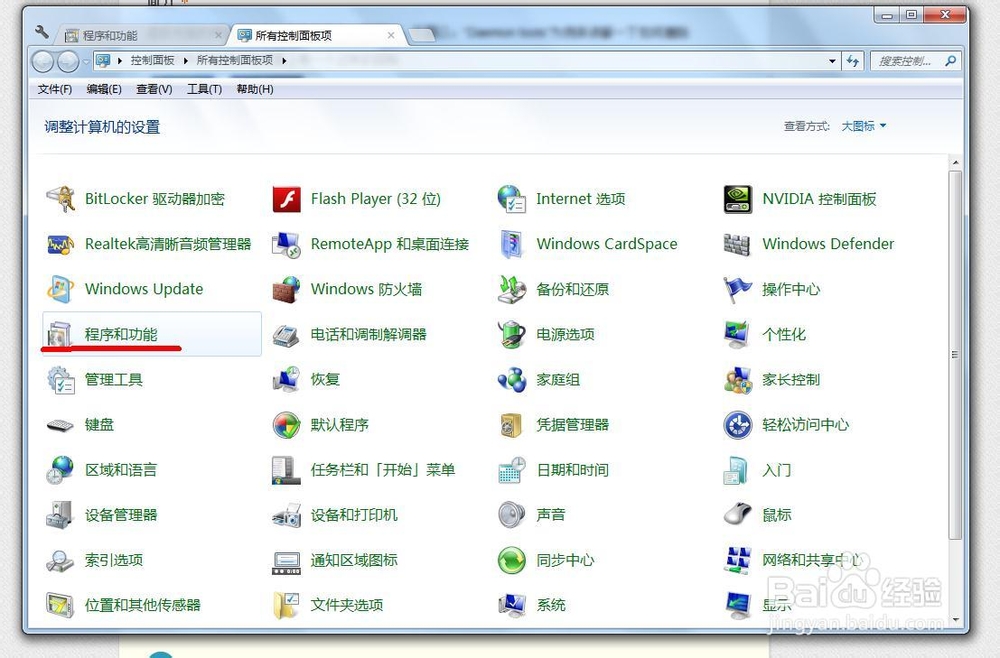1000x658 pixels.
Task: Click the wrench tool icon beside tabs
Action: 42,32
